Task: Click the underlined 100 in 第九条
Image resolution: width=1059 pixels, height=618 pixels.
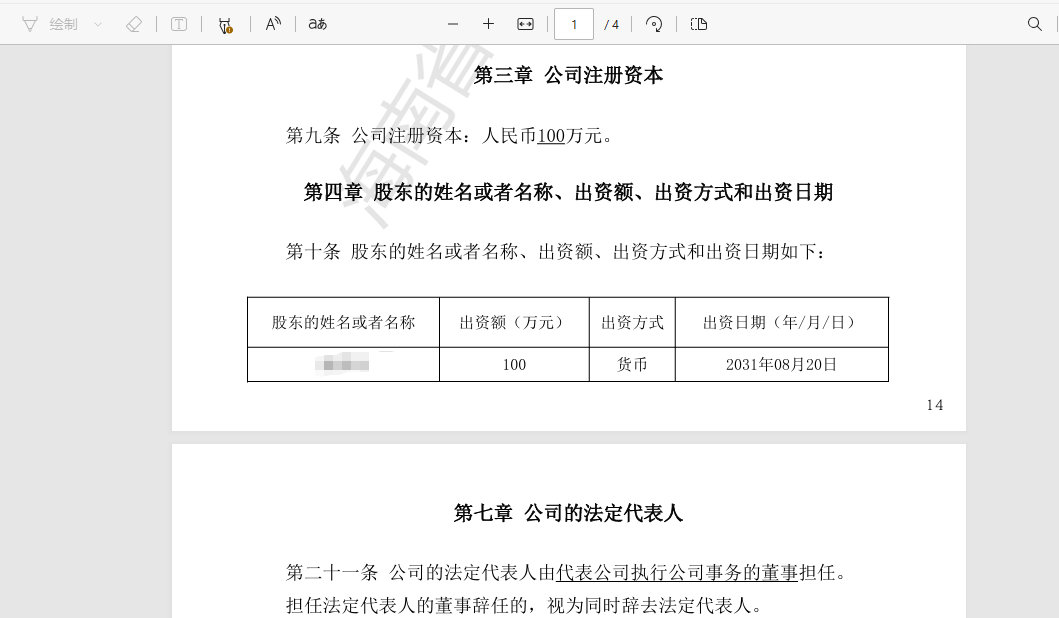Action: 551,136
